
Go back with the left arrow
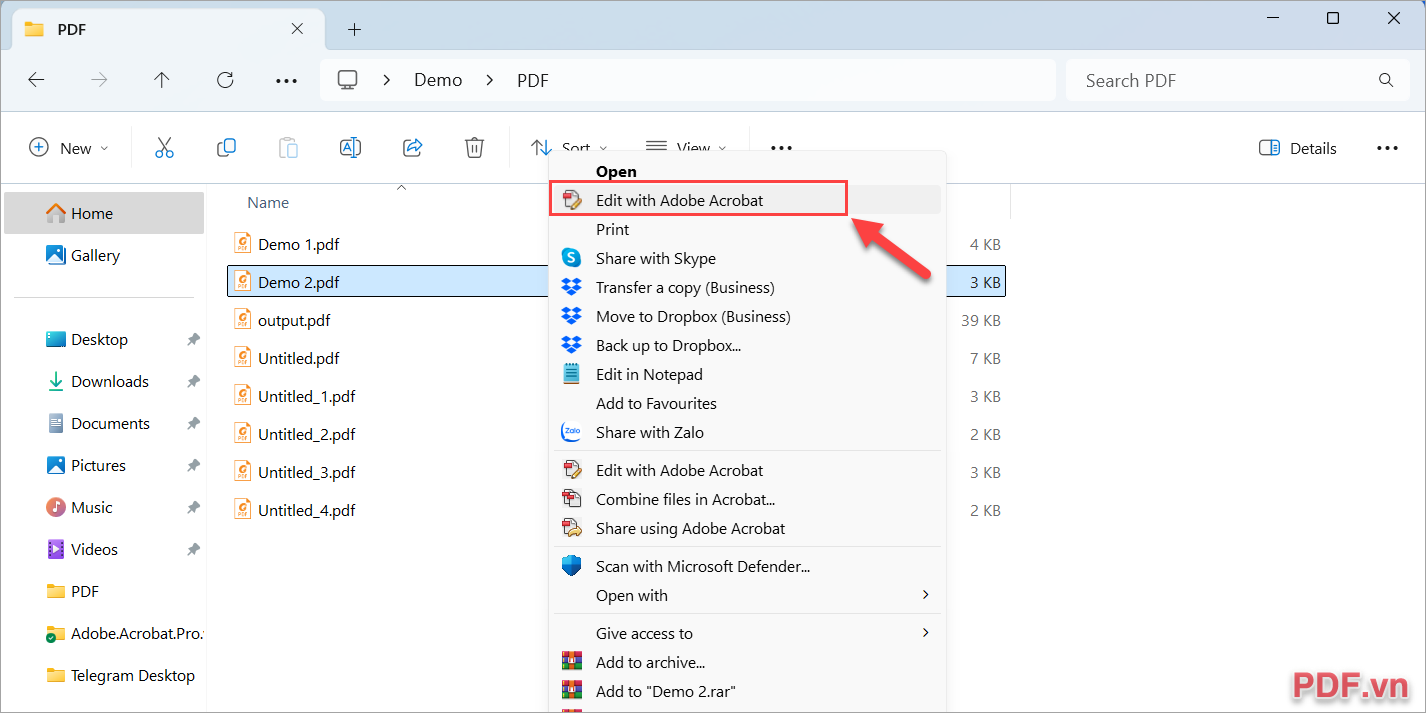coord(37,80)
